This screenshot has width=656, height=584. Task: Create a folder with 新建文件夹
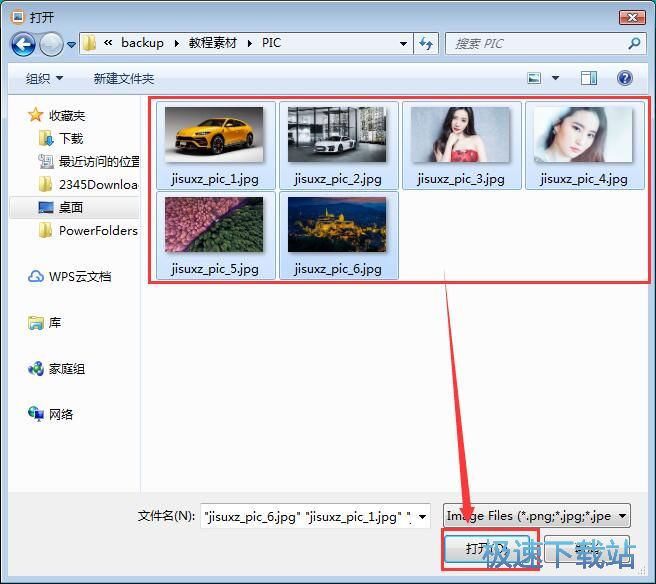(x=124, y=78)
